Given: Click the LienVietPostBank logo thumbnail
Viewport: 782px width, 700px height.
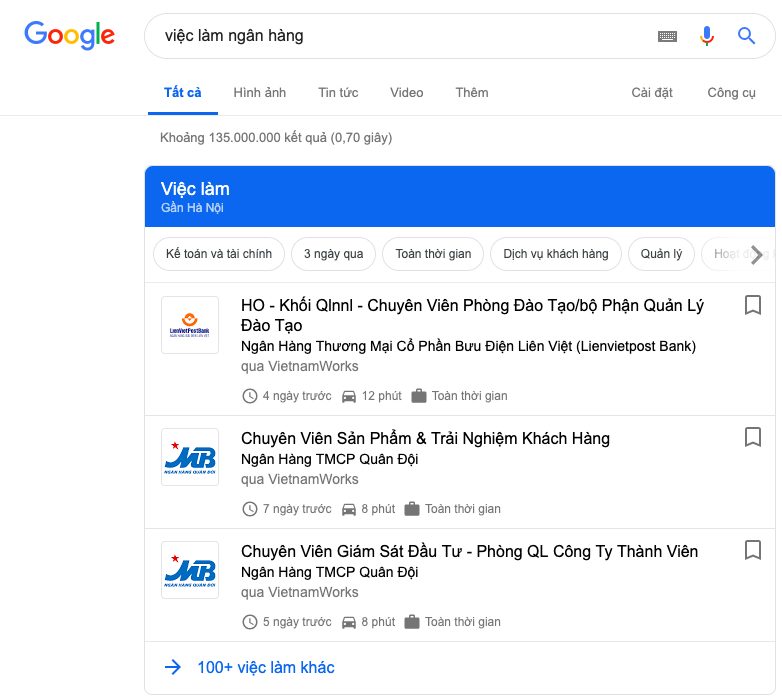Looking at the screenshot, I should pos(190,325).
